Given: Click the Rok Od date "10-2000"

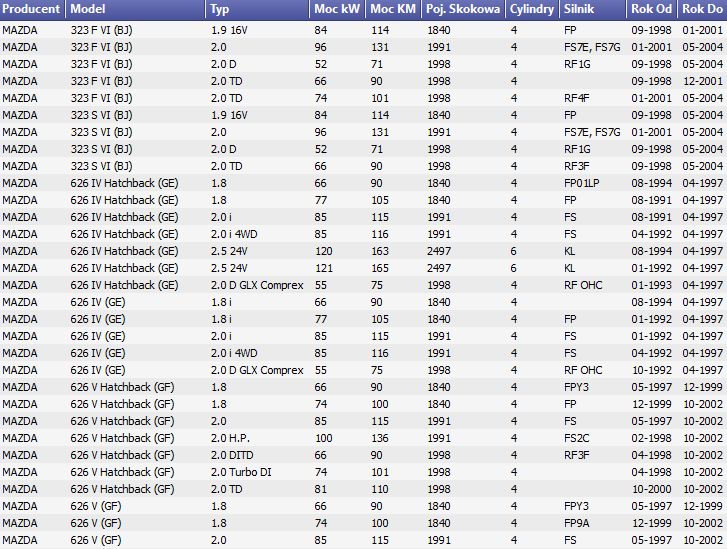Looking at the screenshot, I should click(x=651, y=489).
